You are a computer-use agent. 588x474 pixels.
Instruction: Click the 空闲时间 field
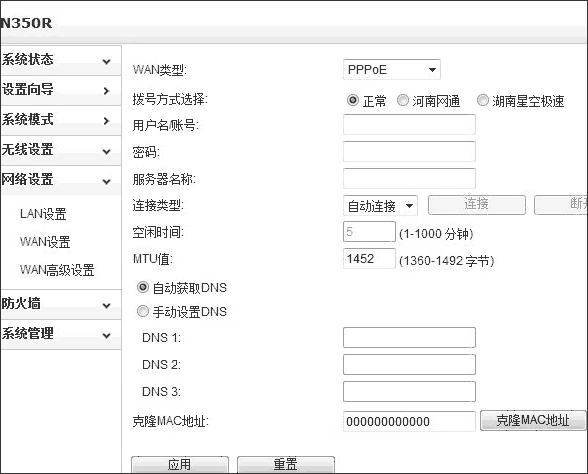click(369, 232)
